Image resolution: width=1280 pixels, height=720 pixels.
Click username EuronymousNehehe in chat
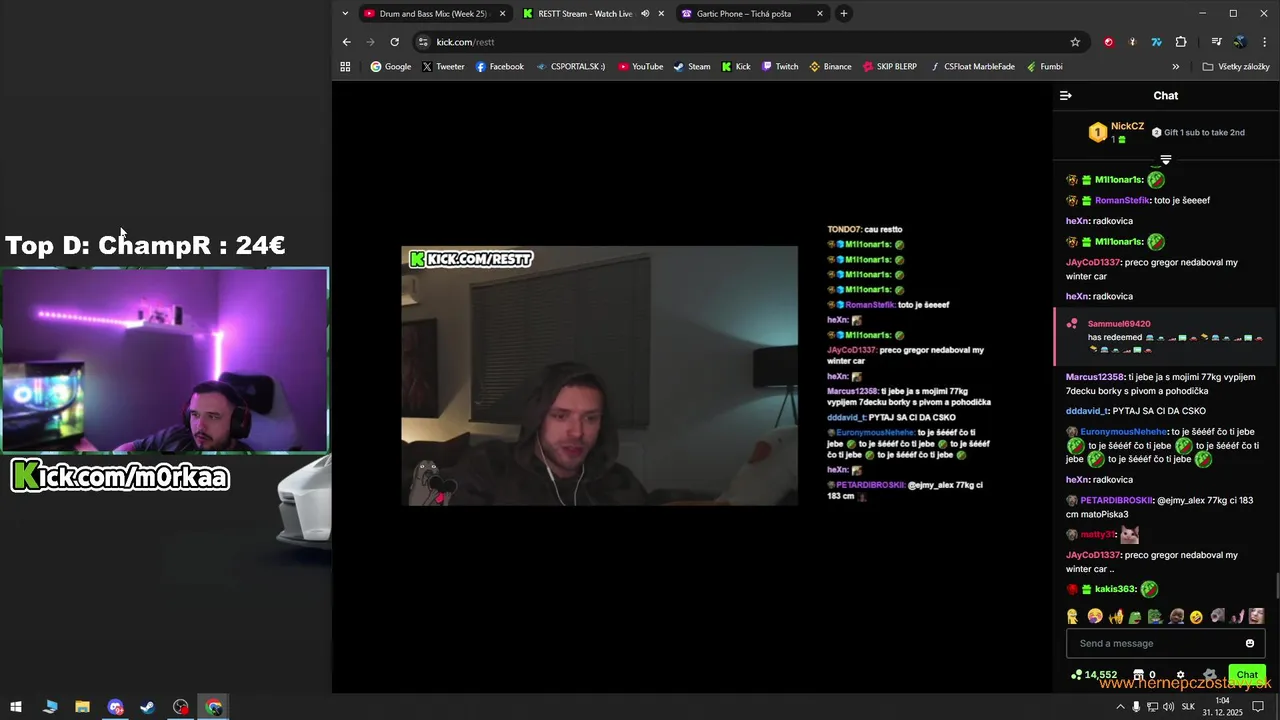1124,432
